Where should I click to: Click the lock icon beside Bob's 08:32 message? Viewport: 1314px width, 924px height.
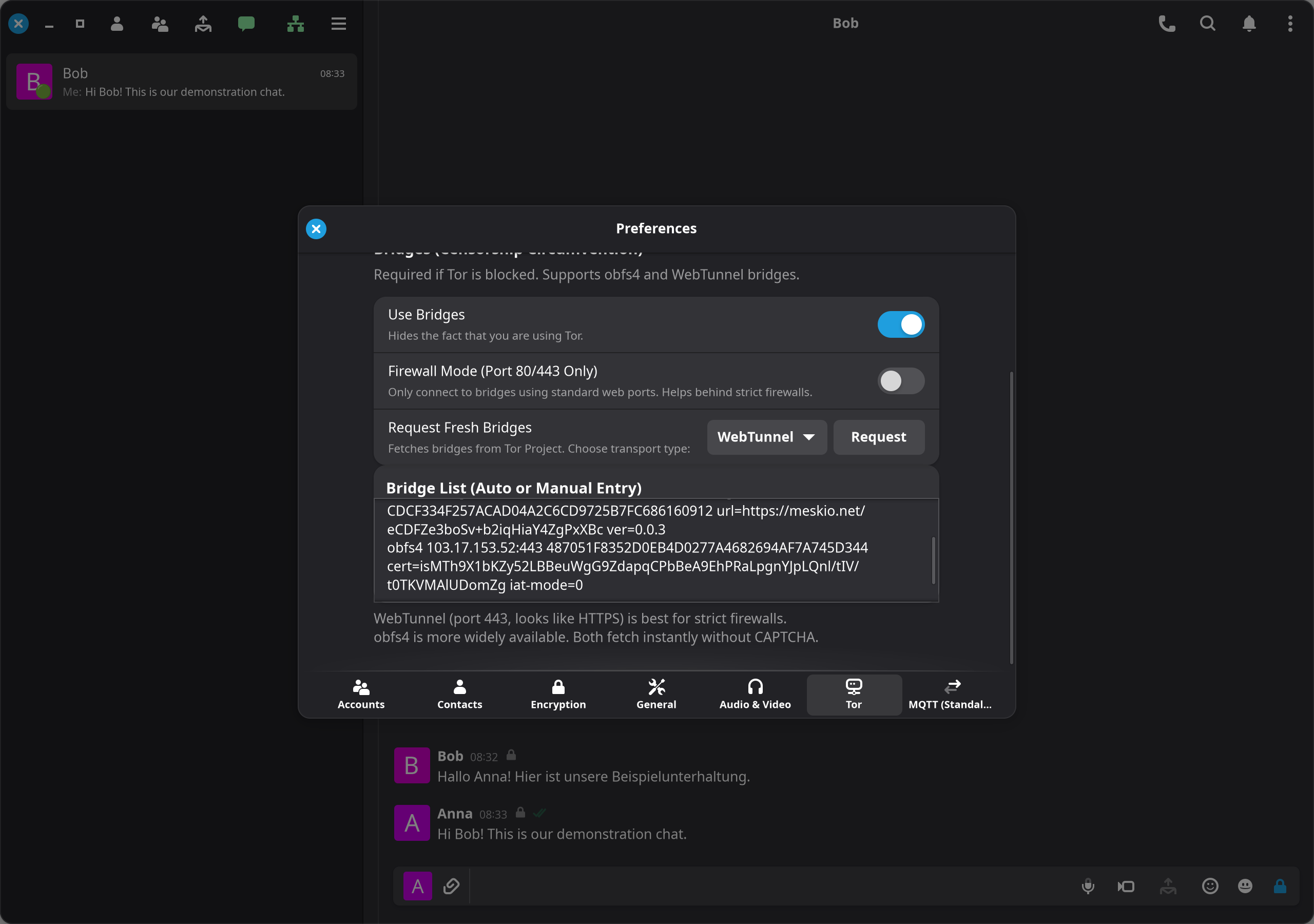(511, 755)
